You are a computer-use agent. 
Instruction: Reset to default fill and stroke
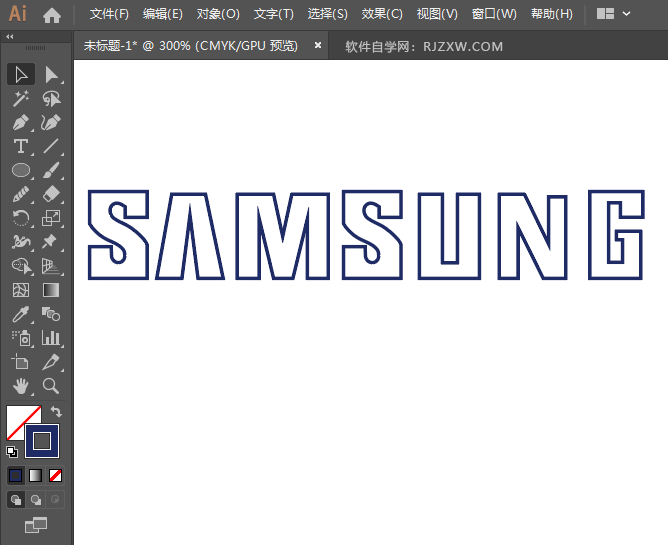[x=12, y=452]
